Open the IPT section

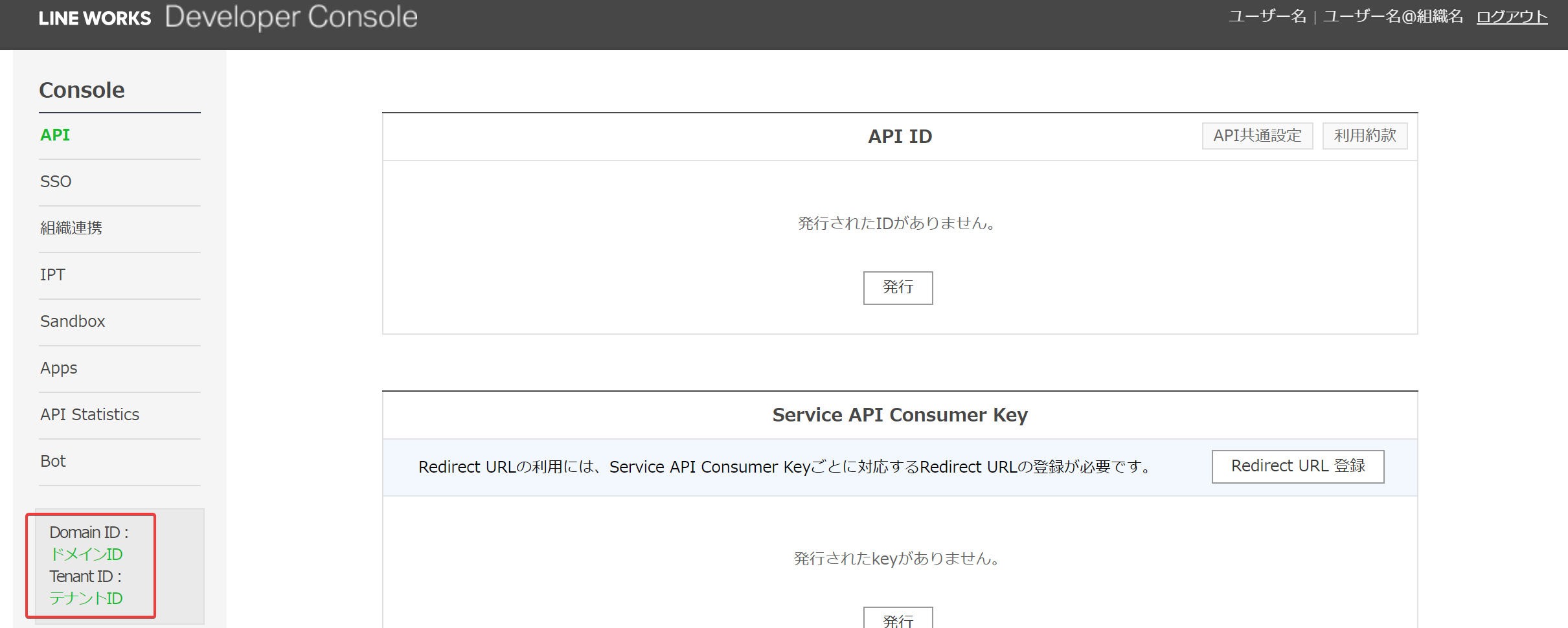coord(52,275)
